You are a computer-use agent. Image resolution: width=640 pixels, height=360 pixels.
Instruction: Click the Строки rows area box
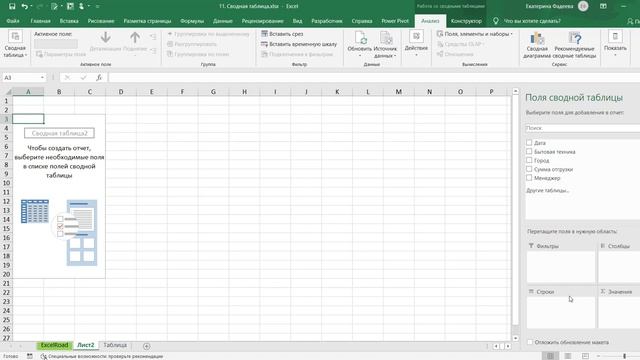[x=560, y=312]
